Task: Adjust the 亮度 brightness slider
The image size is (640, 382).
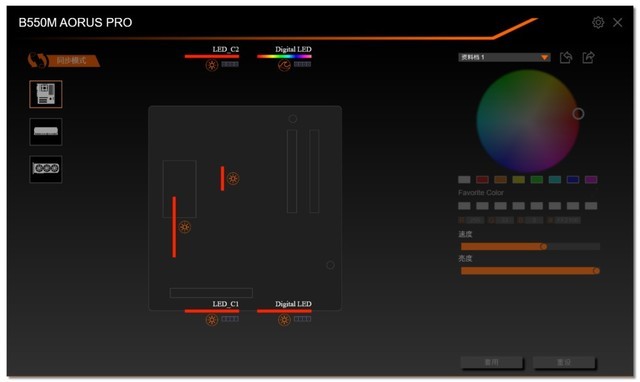Action: pyautogui.click(x=530, y=271)
